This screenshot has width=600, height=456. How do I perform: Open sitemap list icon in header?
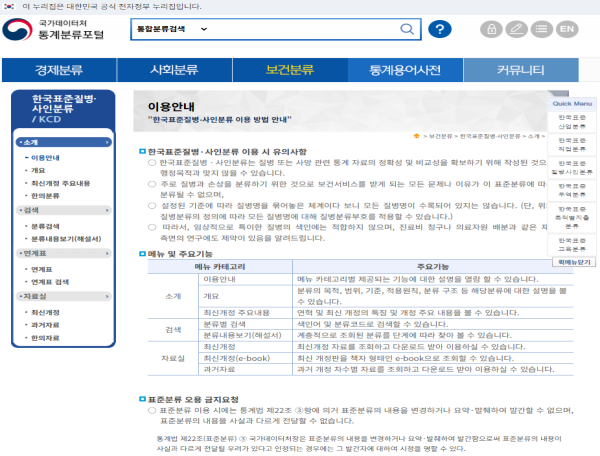click(540, 29)
